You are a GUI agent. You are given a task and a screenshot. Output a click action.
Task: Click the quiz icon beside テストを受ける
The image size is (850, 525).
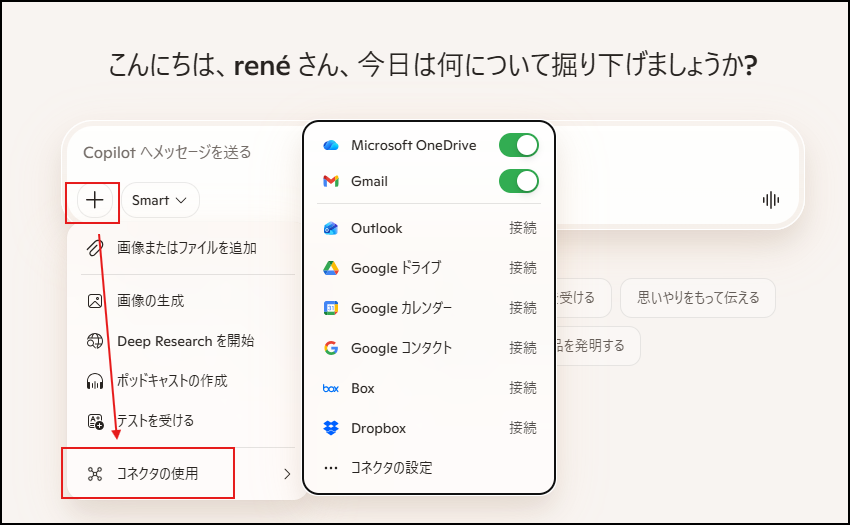click(x=95, y=421)
